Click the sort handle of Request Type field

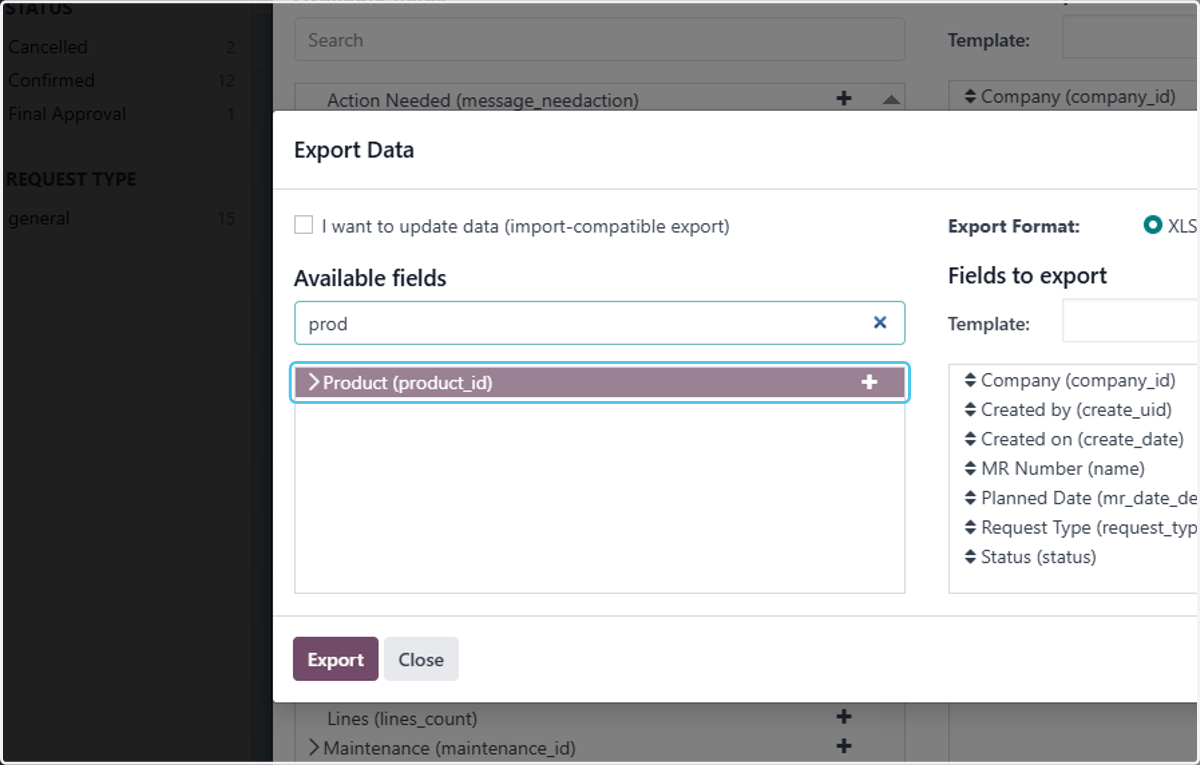click(x=970, y=527)
